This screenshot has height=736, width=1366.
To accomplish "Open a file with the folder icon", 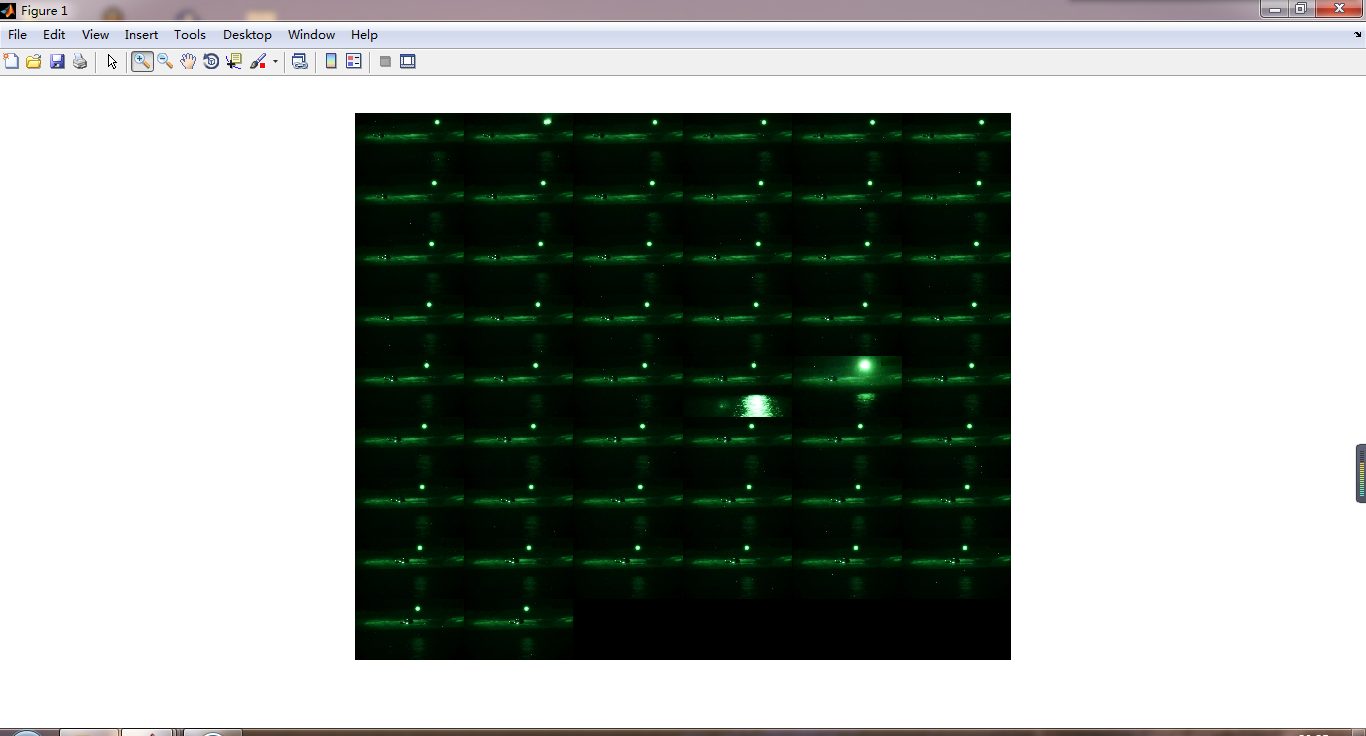I will pyautogui.click(x=34, y=62).
